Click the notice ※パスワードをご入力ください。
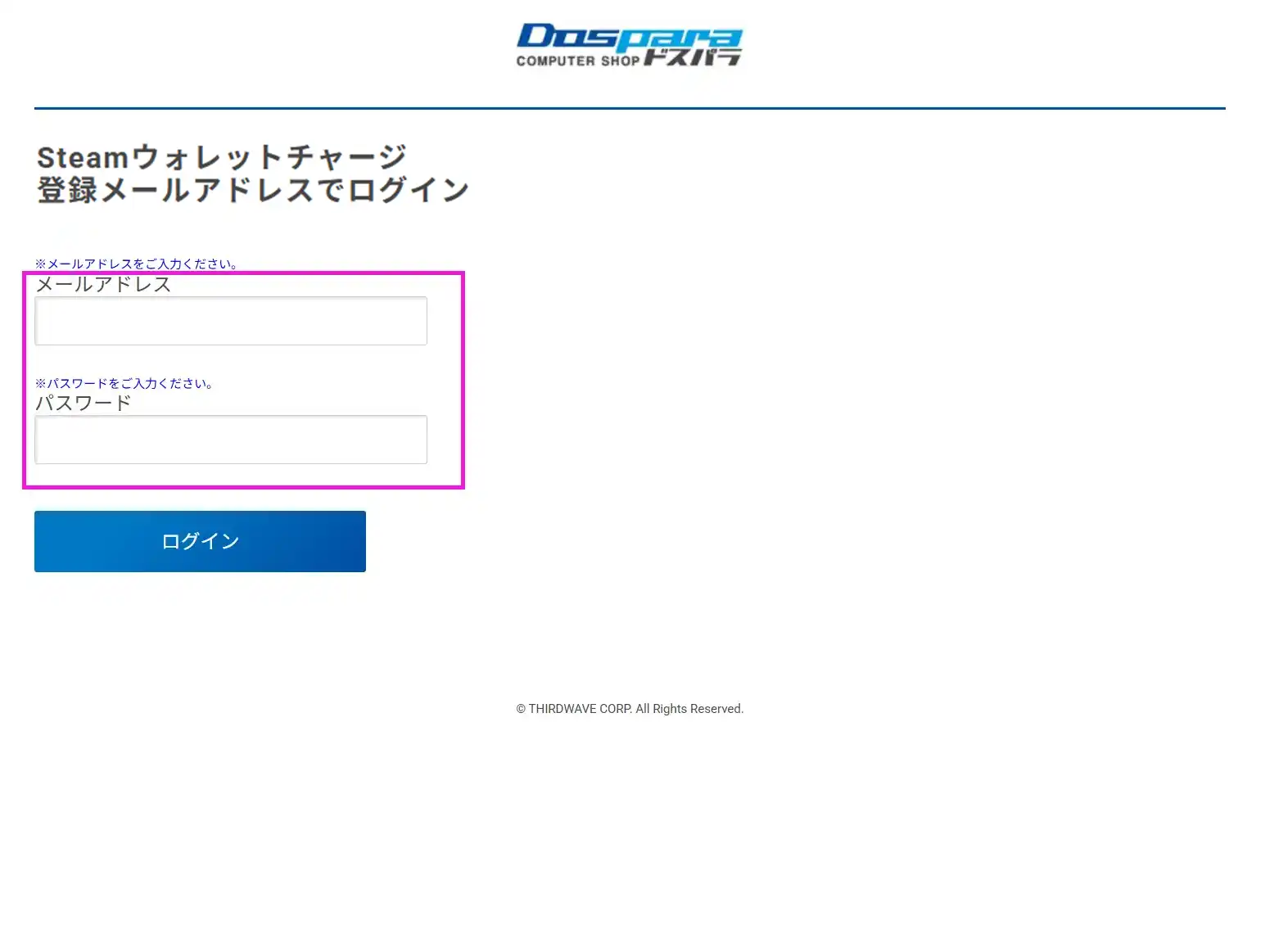Viewport: 1265px width, 952px height. point(124,383)
